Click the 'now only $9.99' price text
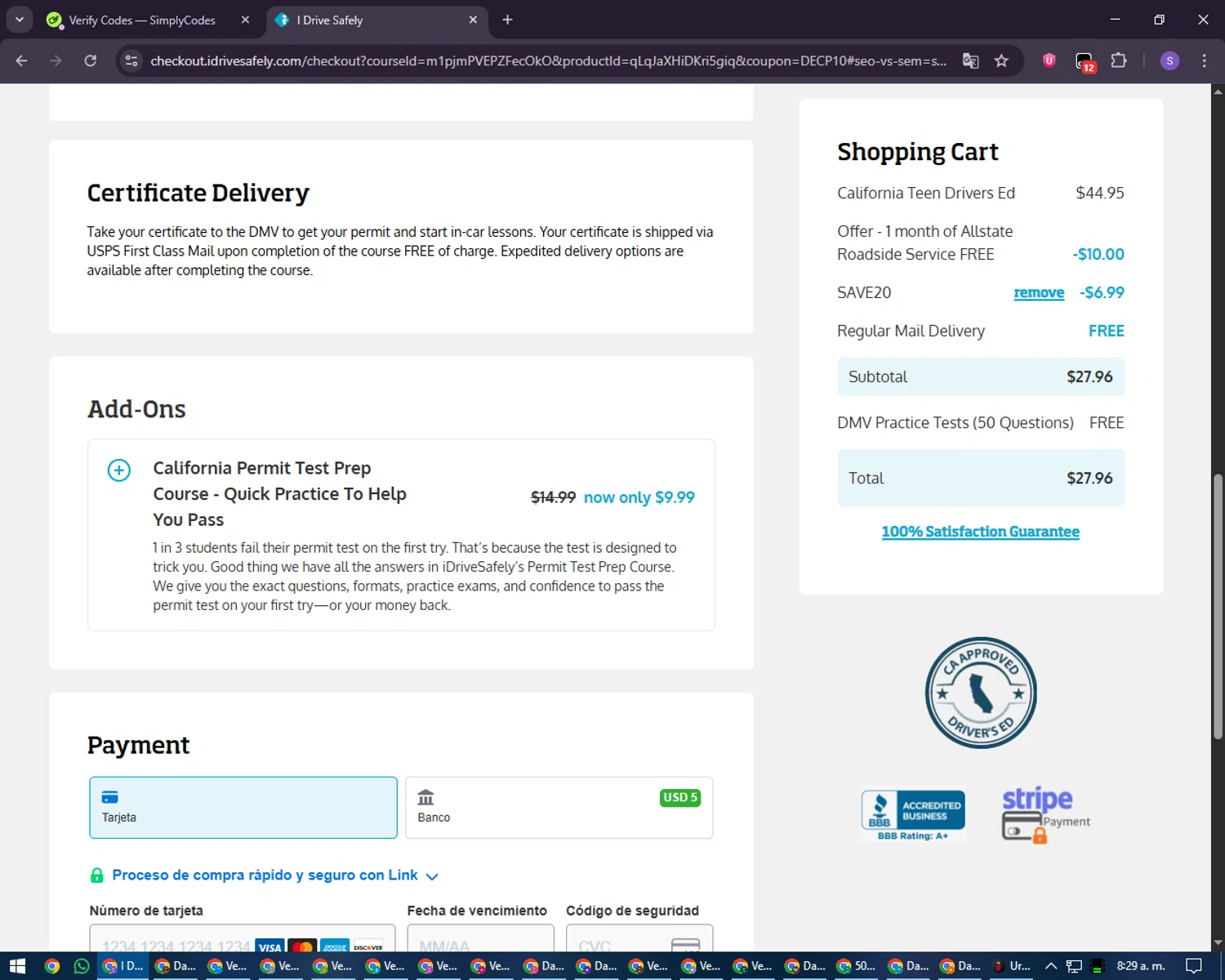Viewport: 1225px width, 980px height. (639, 497)
